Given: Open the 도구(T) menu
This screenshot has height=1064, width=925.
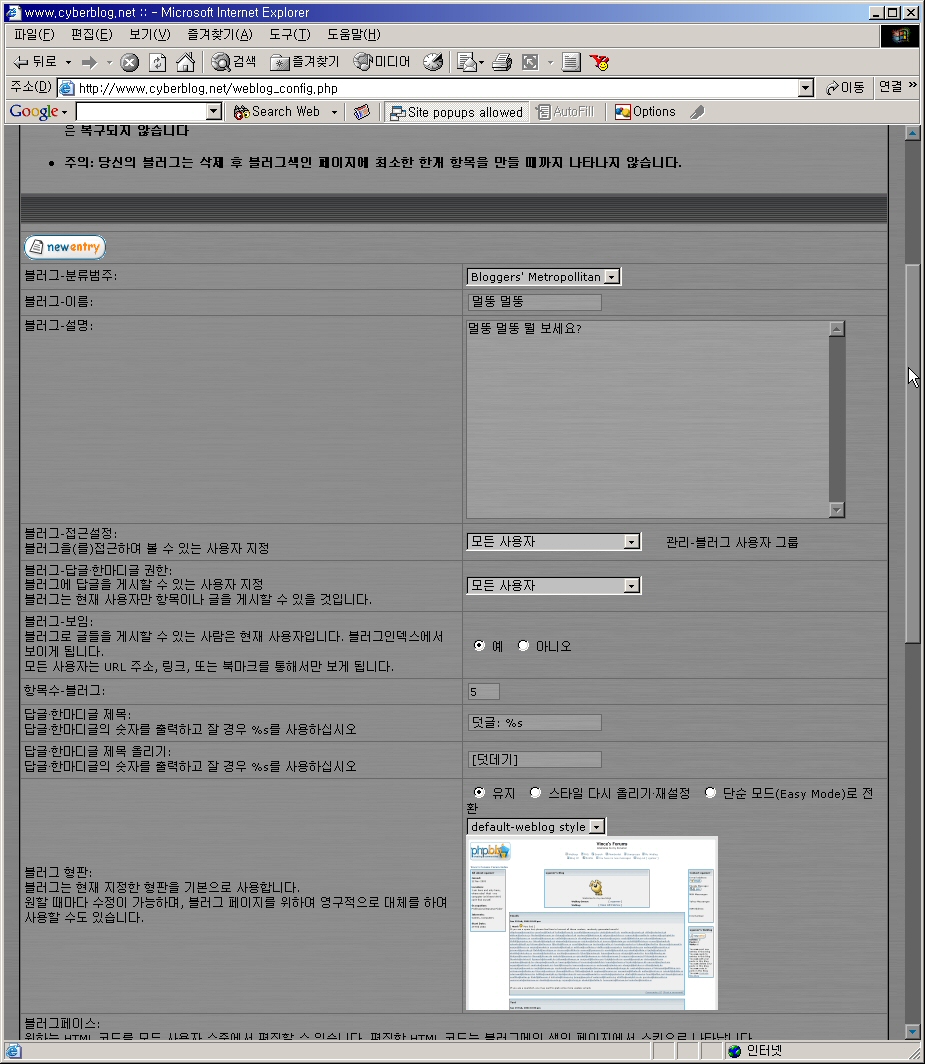Looking at the screenshot, I should coord(289,35).
